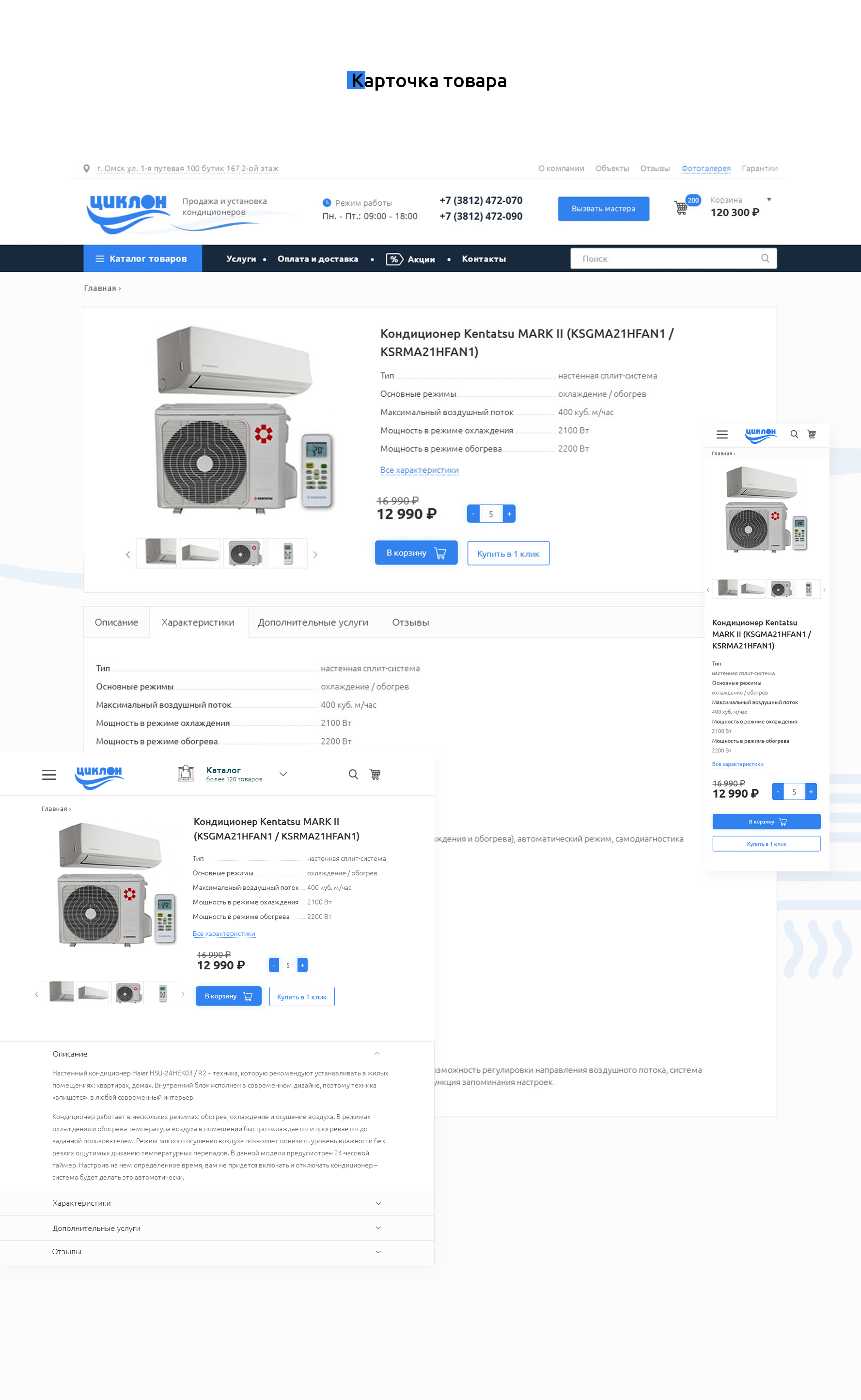
Task: Click tablet Купить в 1 клик button
Action: [302, 997]
